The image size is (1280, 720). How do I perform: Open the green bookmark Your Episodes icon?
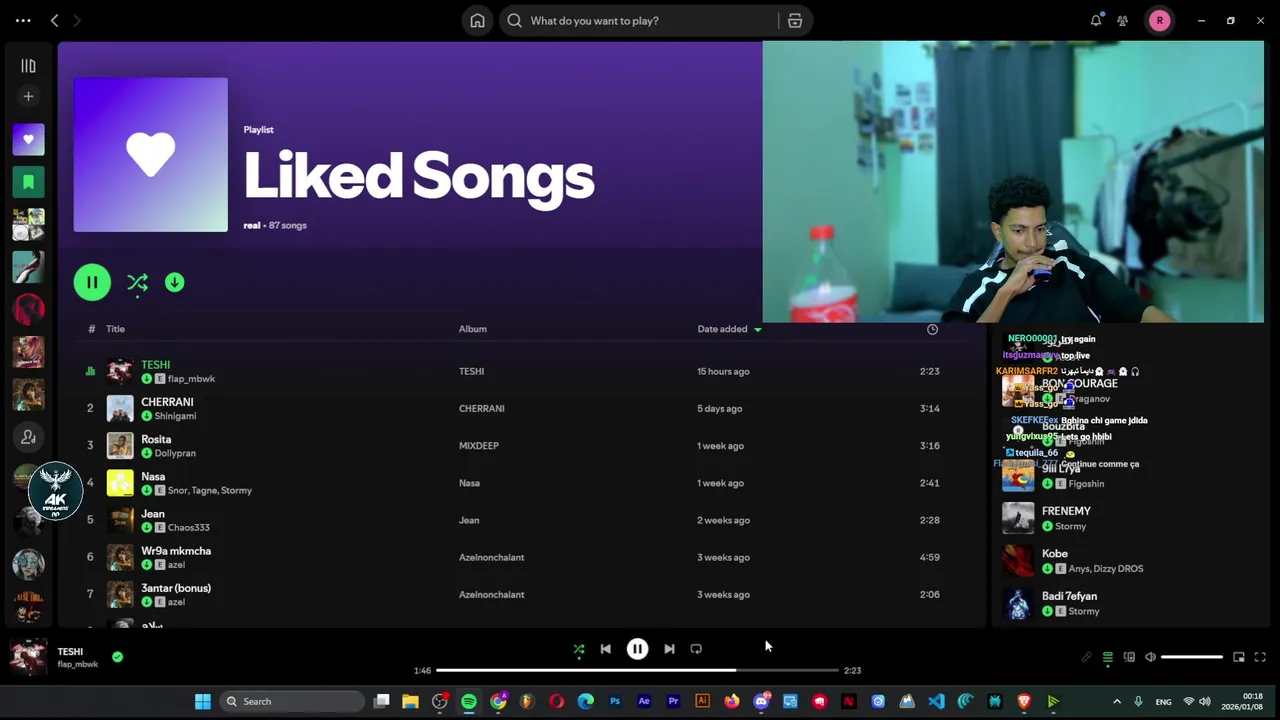pyautogui.click(x=28, y=182)
